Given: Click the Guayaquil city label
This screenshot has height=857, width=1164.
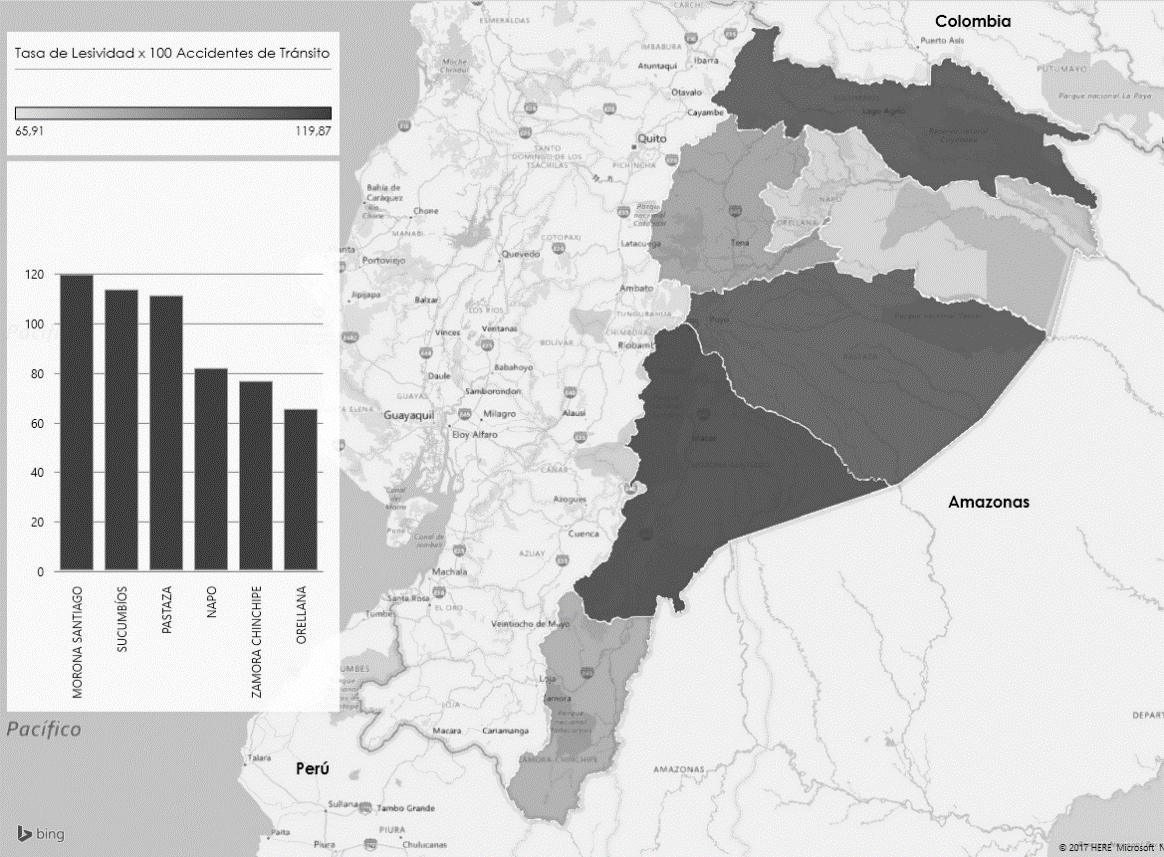Looking at the screenshot, I should (411, 414).
